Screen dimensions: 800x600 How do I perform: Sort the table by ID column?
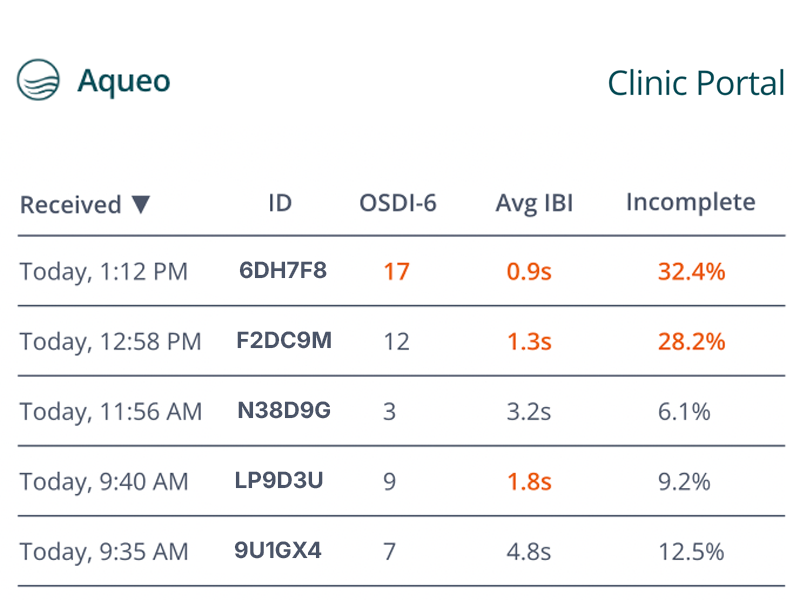[x=281, y=202]
